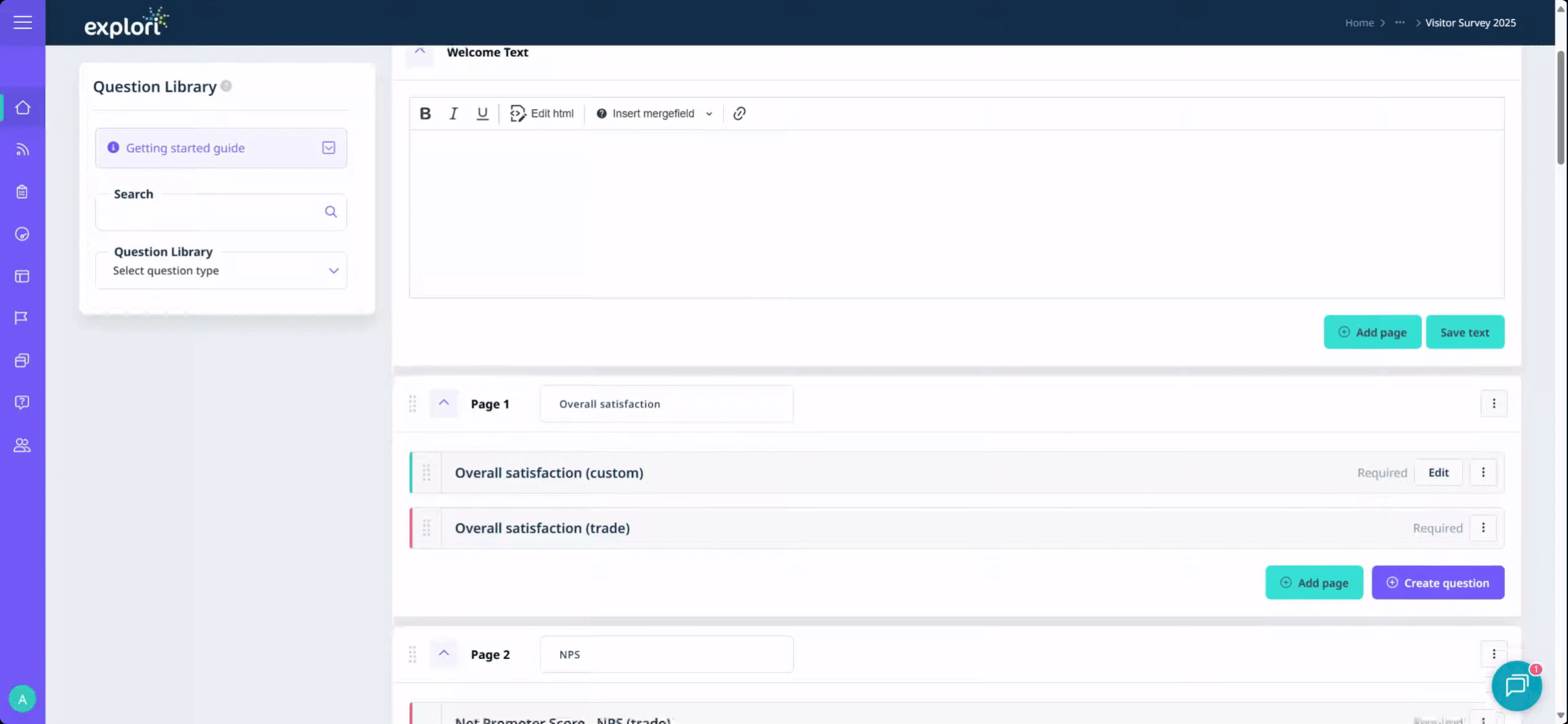Screen dimensions: 1568x724
Task: Click the Save text button
Action: (1465, 333)
